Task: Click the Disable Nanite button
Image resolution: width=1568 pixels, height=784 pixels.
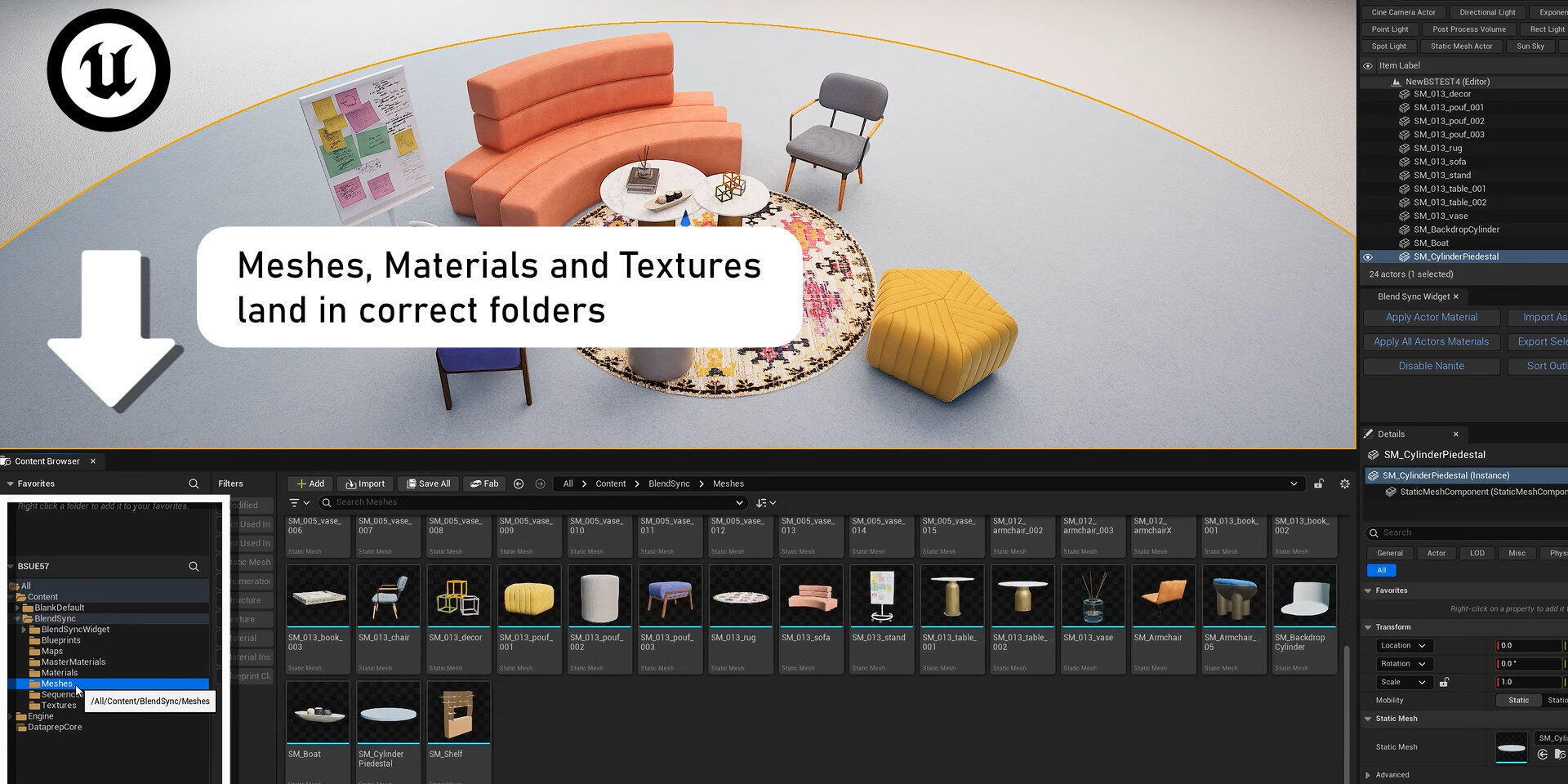Action: (x=1431, y=366)
